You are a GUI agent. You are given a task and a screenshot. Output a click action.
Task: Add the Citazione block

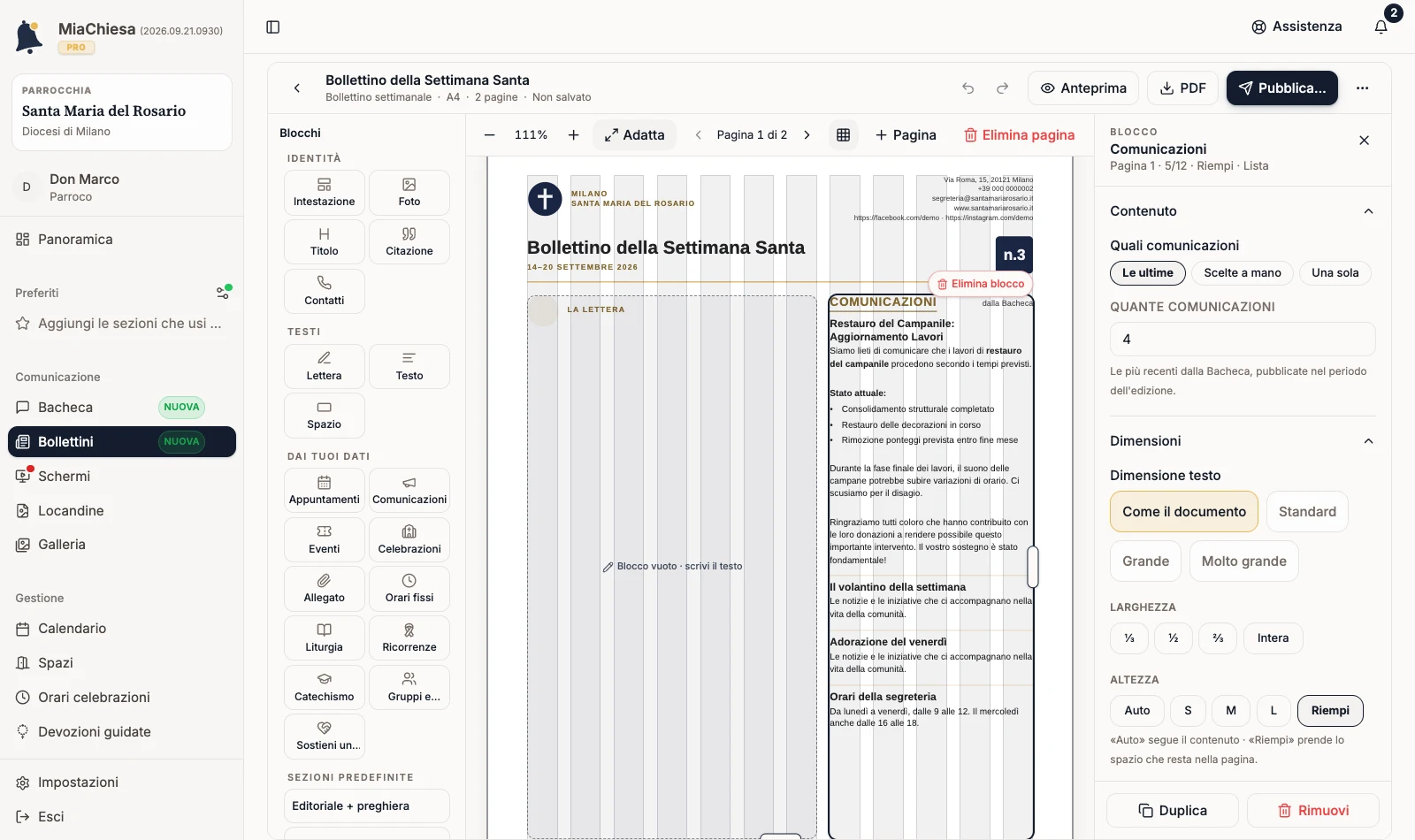(409, 242)
